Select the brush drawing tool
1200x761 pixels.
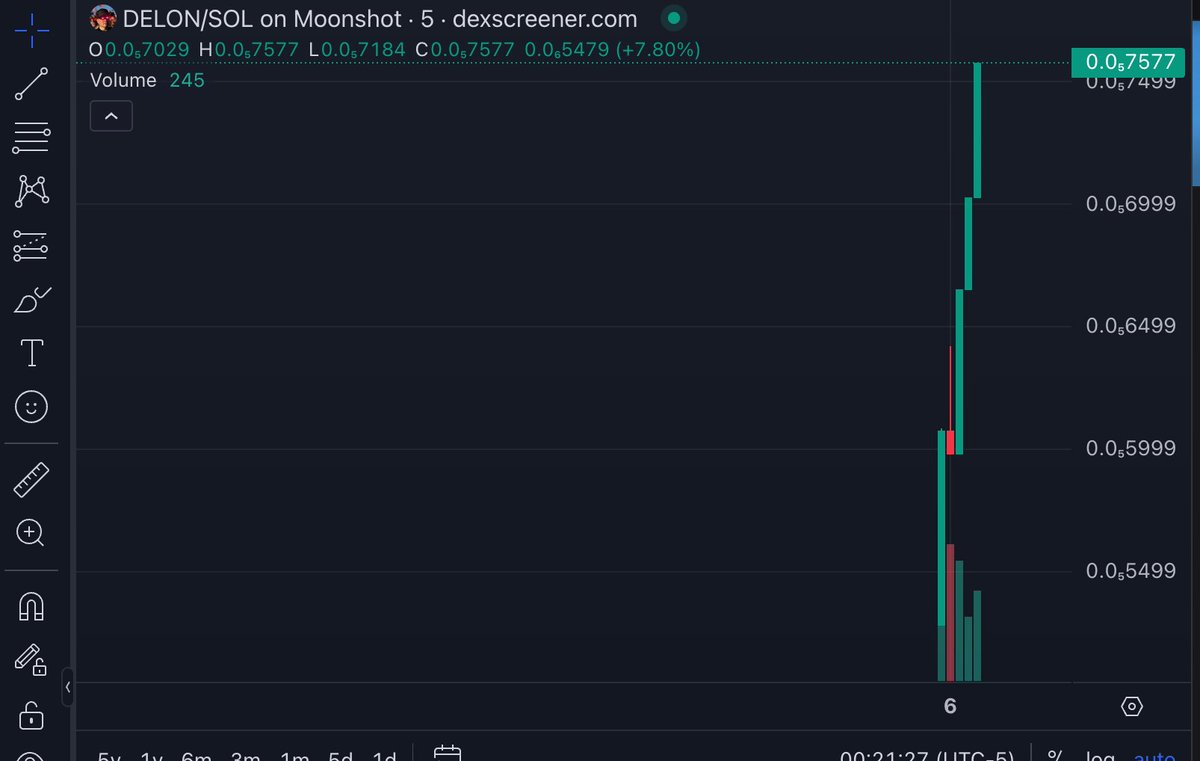[x=31, y=299]
